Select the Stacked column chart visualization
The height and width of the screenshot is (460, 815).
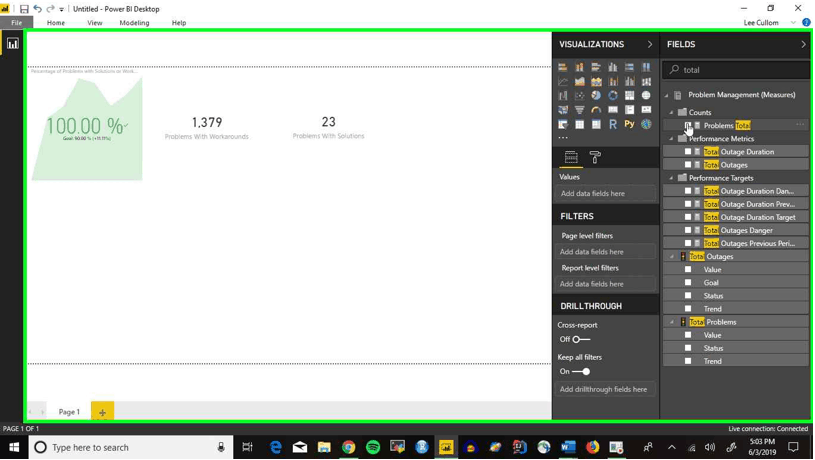580,67
